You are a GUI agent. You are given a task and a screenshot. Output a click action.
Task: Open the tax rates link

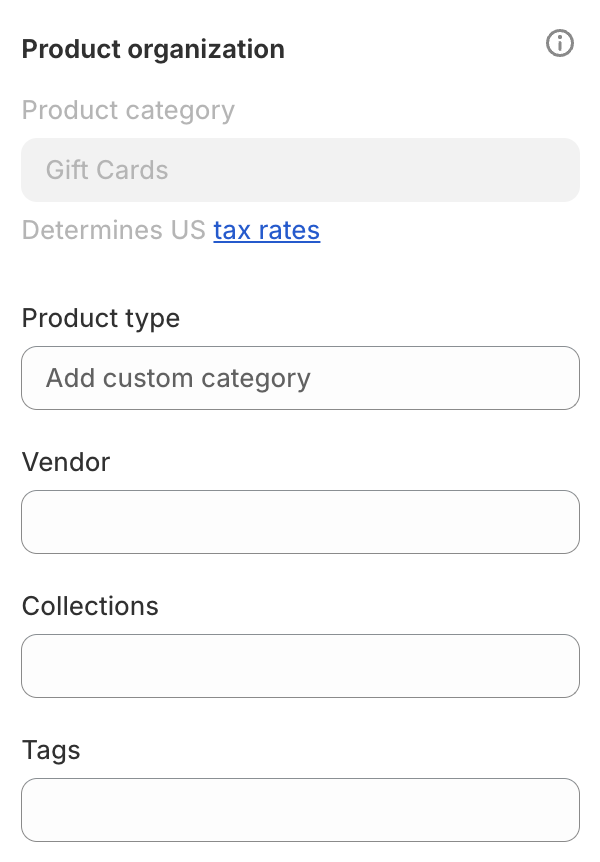pos(266,231)
